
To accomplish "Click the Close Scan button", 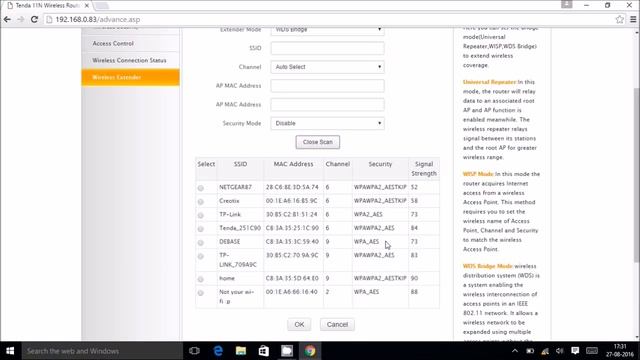I will [x=318, y=142].
